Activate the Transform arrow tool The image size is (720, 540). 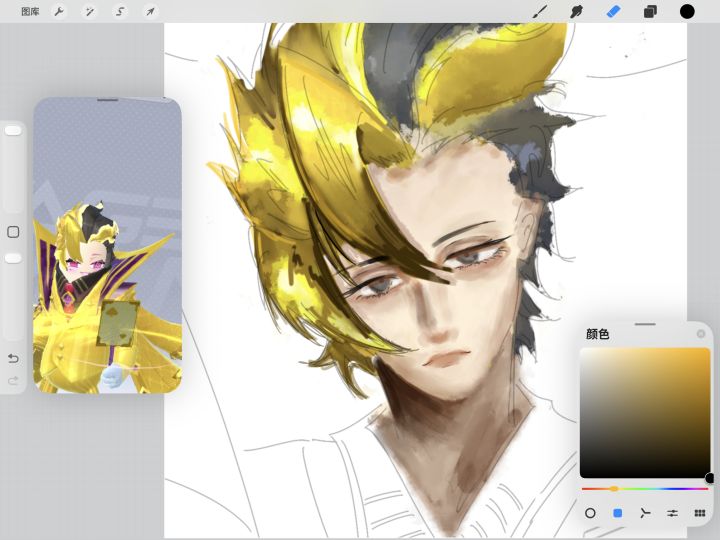tap(150, 12)
